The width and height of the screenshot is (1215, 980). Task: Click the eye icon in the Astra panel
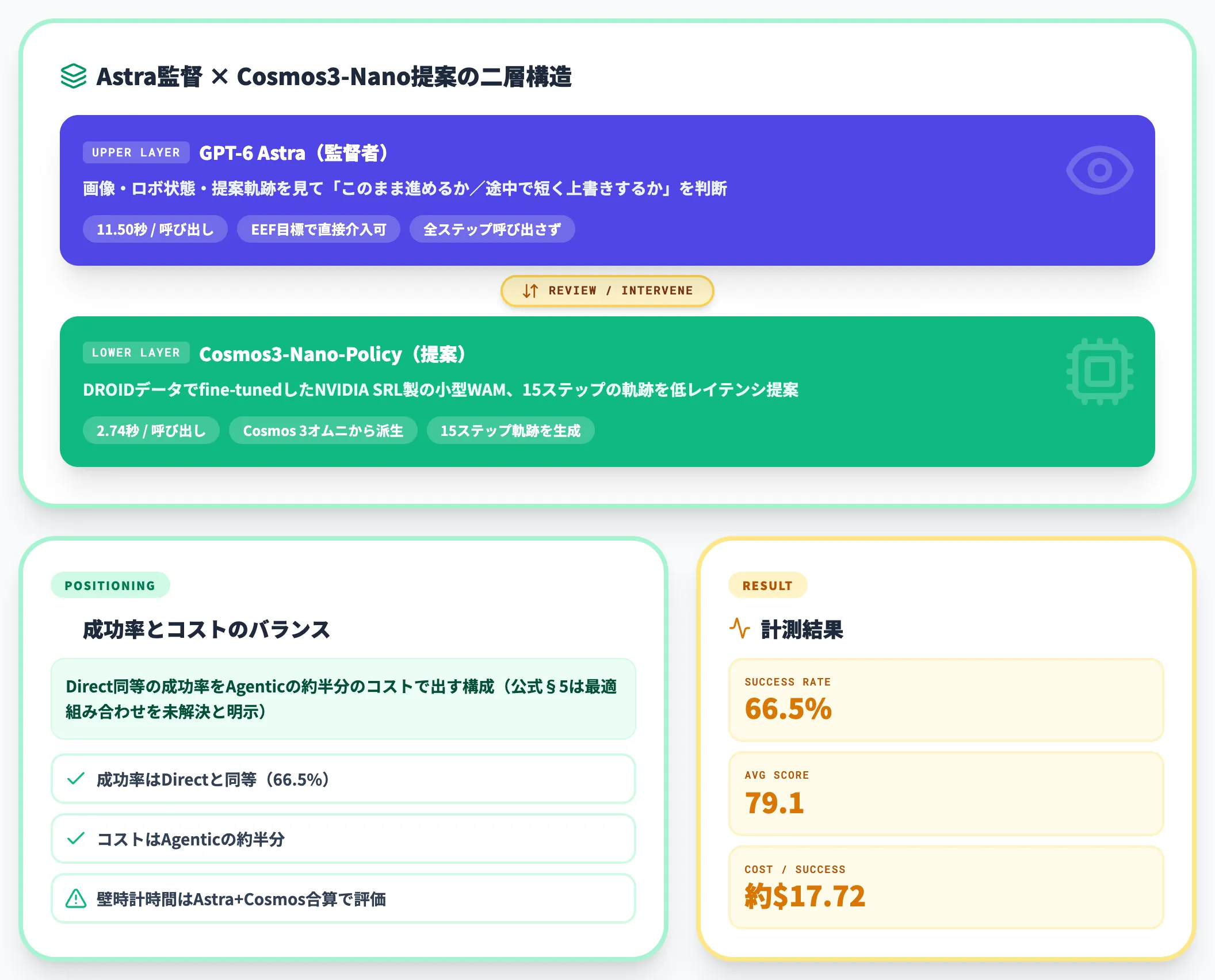(1099, 170)
